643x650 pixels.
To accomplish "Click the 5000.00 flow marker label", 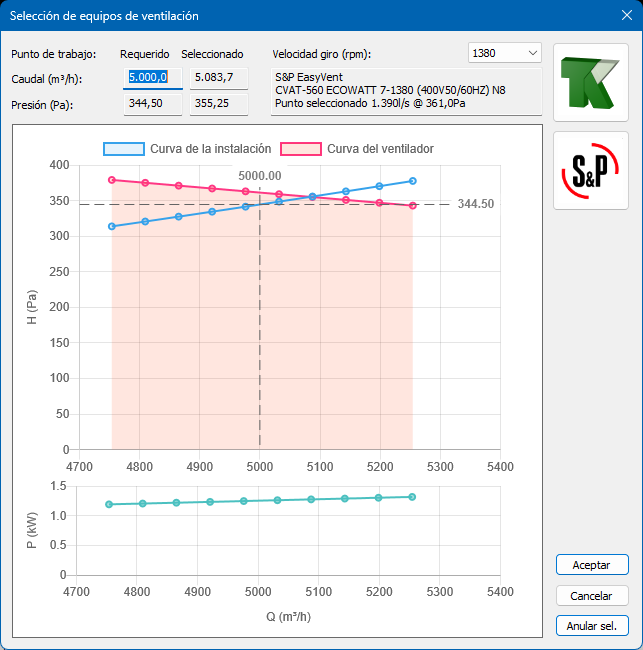I will [260, 176].
